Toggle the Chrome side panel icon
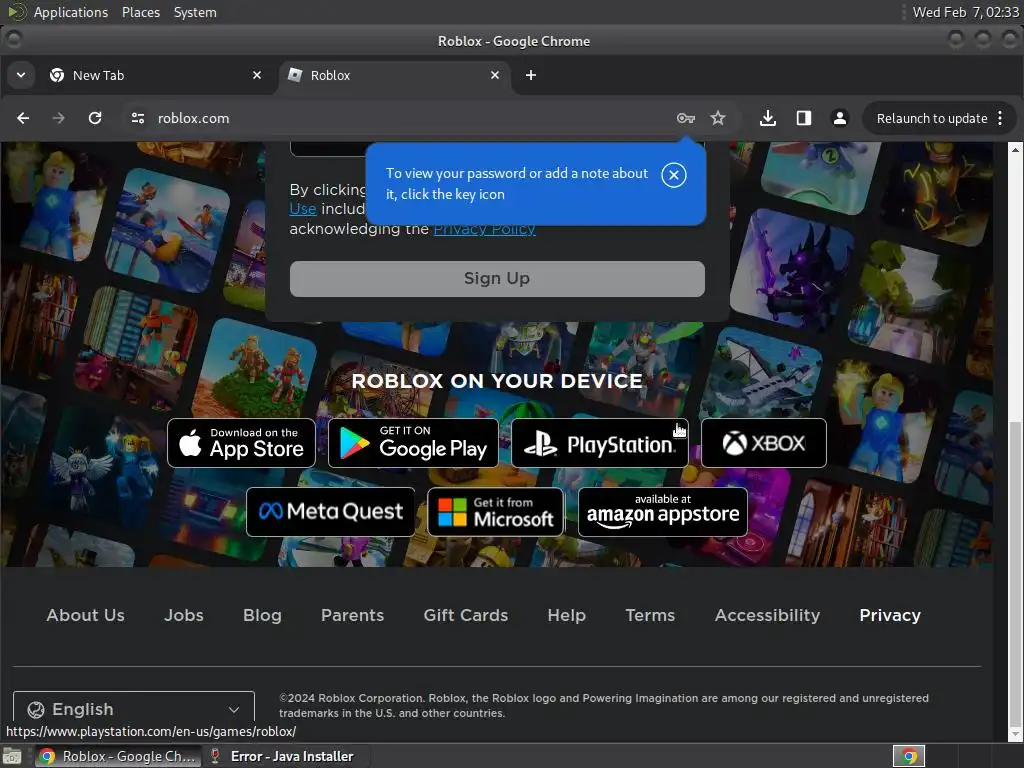This screenshot has width=1024, height=768. pos(804,118)
